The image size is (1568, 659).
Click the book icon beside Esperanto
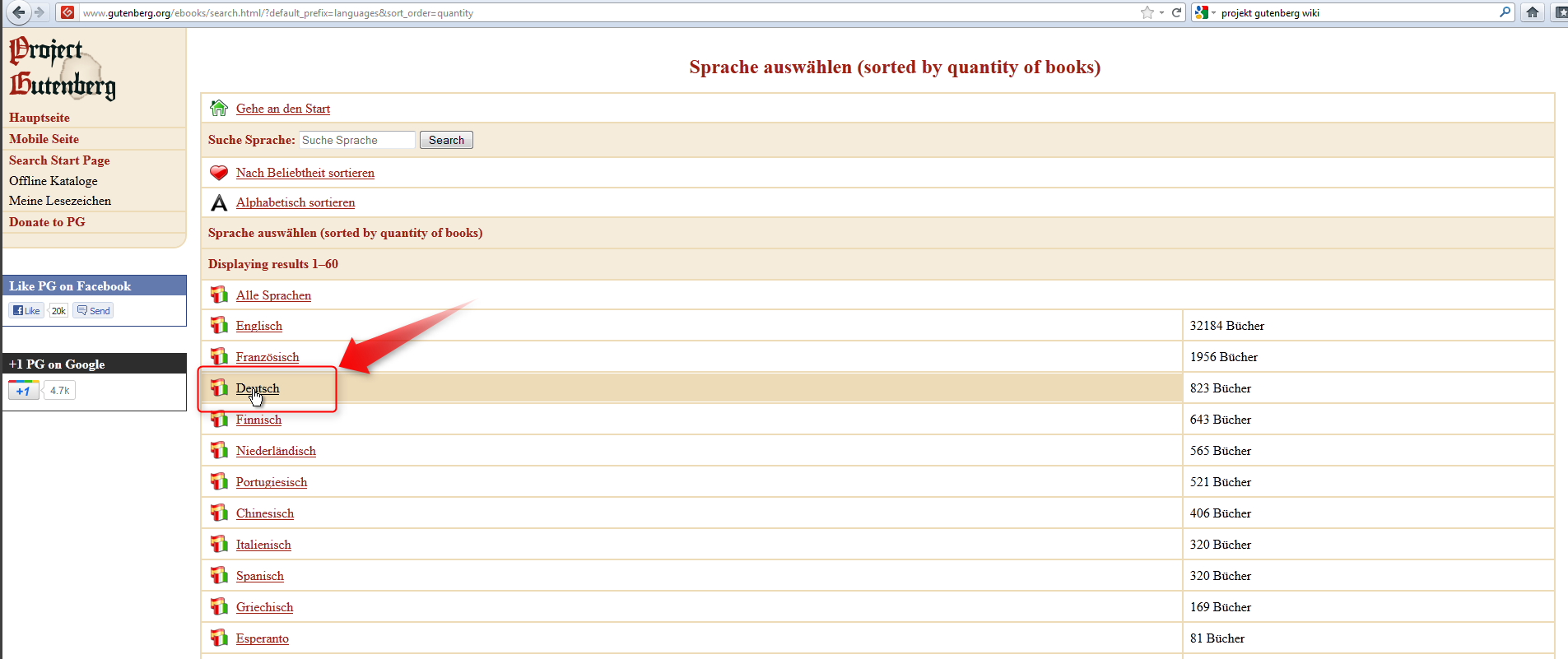click(219, 638)
